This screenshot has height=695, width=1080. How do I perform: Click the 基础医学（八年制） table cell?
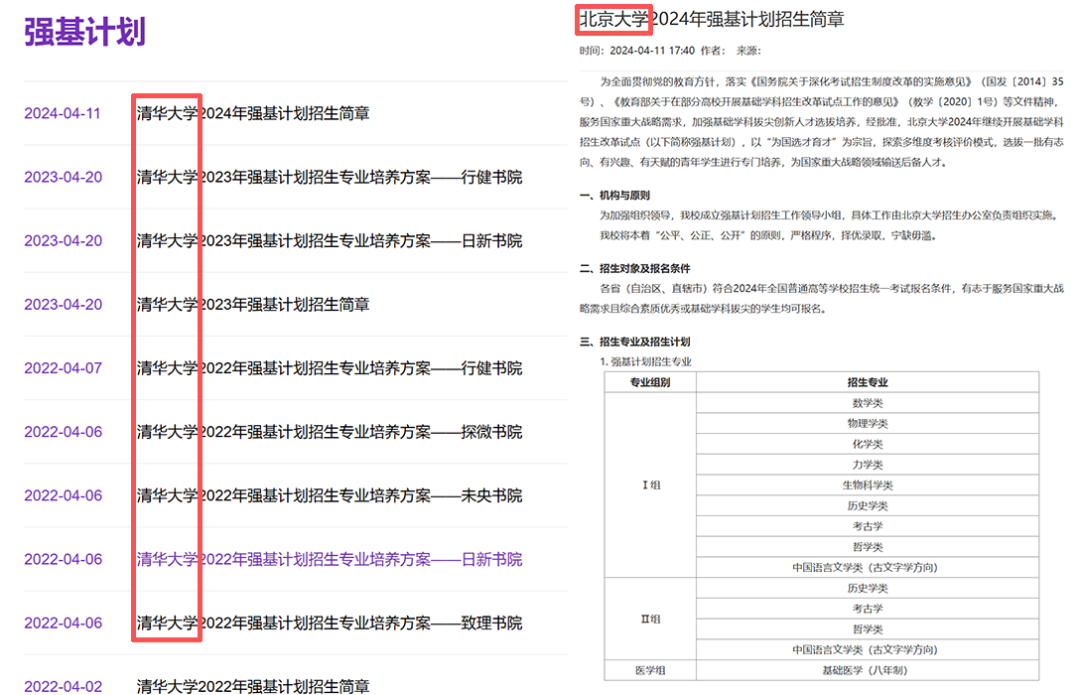pos(867,670)
